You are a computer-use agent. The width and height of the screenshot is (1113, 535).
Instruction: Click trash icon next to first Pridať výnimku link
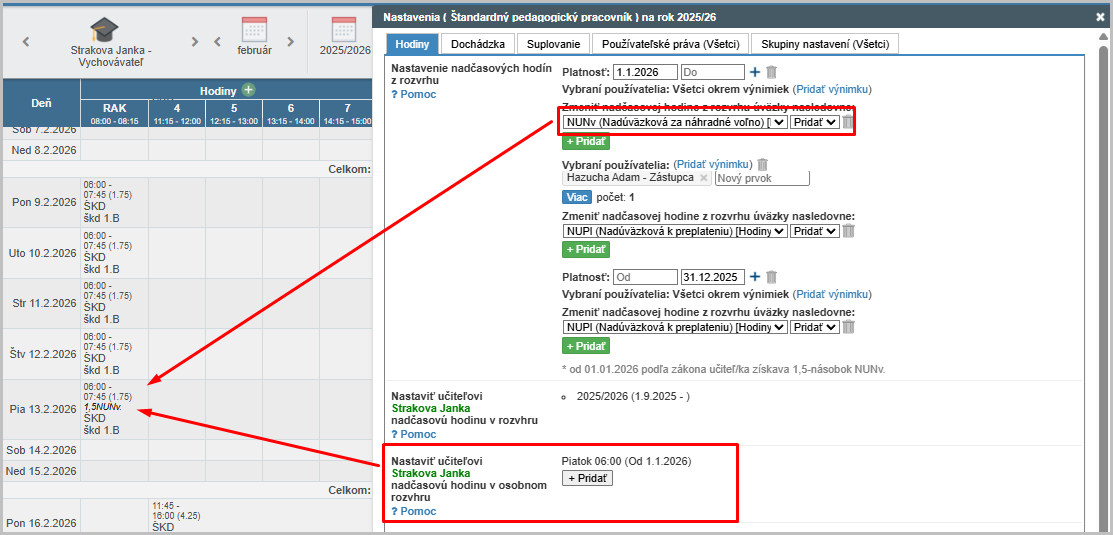click(x=762, y=164)
